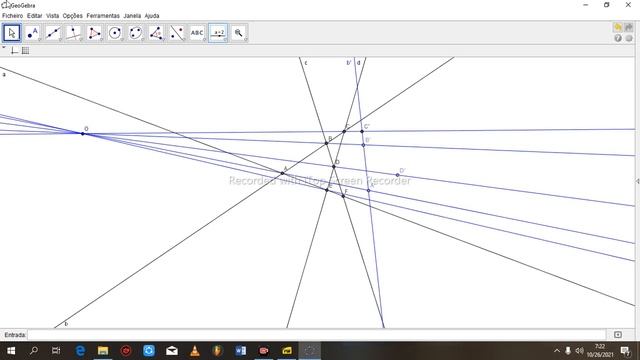Launch Microsoft Edge from the taskbar

(x=80, y=351)
